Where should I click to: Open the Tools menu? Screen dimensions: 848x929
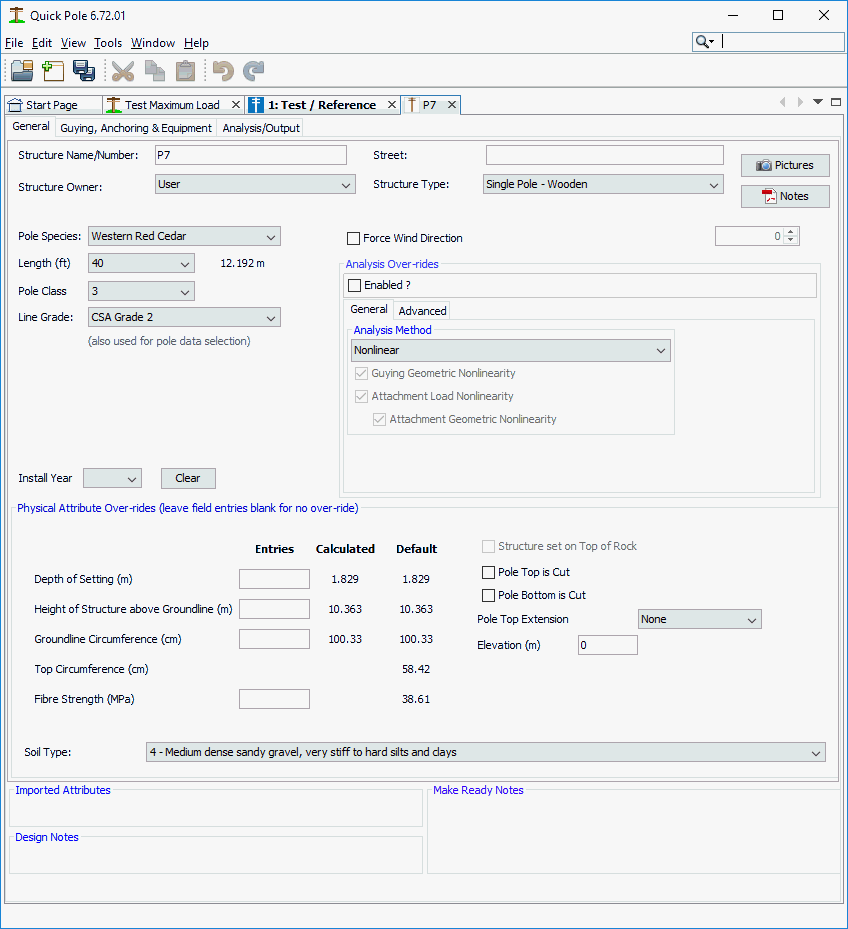point(108,43)
